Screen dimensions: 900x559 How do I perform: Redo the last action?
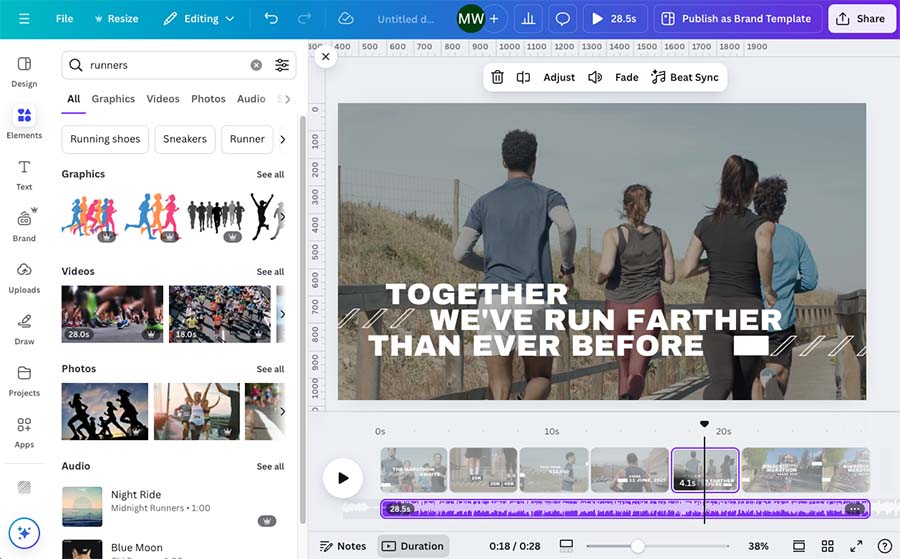[304, 19]
